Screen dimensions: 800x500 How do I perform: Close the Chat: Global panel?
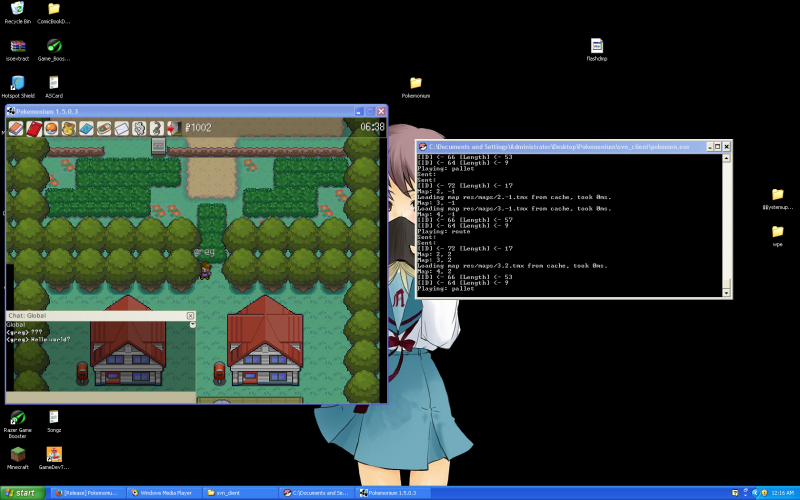190,316
